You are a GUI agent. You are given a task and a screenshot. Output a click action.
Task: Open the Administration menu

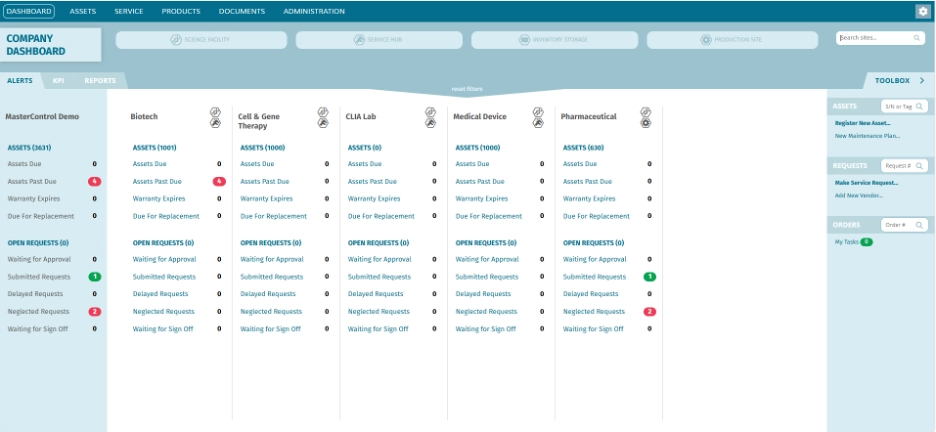tap(313, 11)
